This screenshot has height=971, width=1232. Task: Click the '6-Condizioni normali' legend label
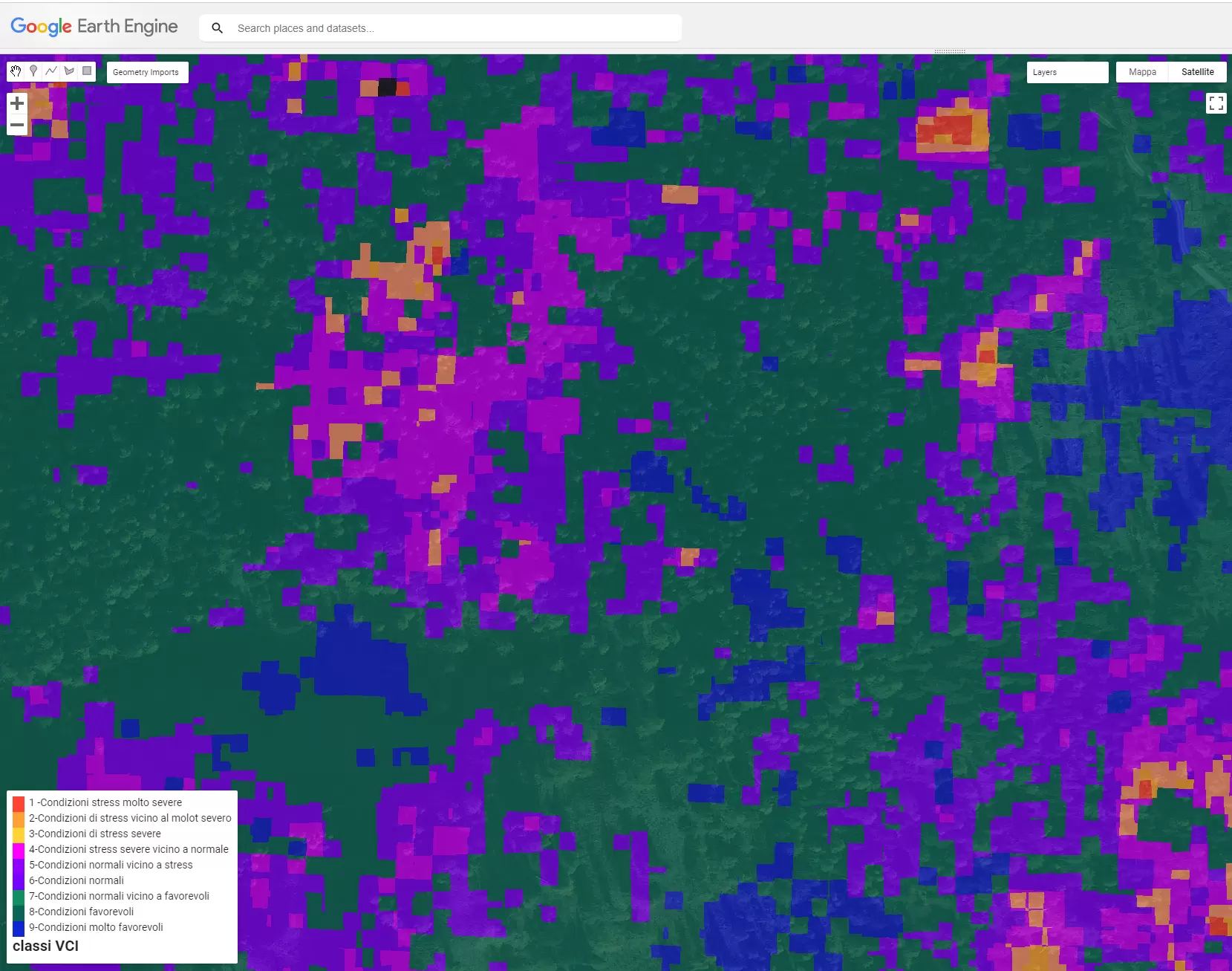point(76,880)
